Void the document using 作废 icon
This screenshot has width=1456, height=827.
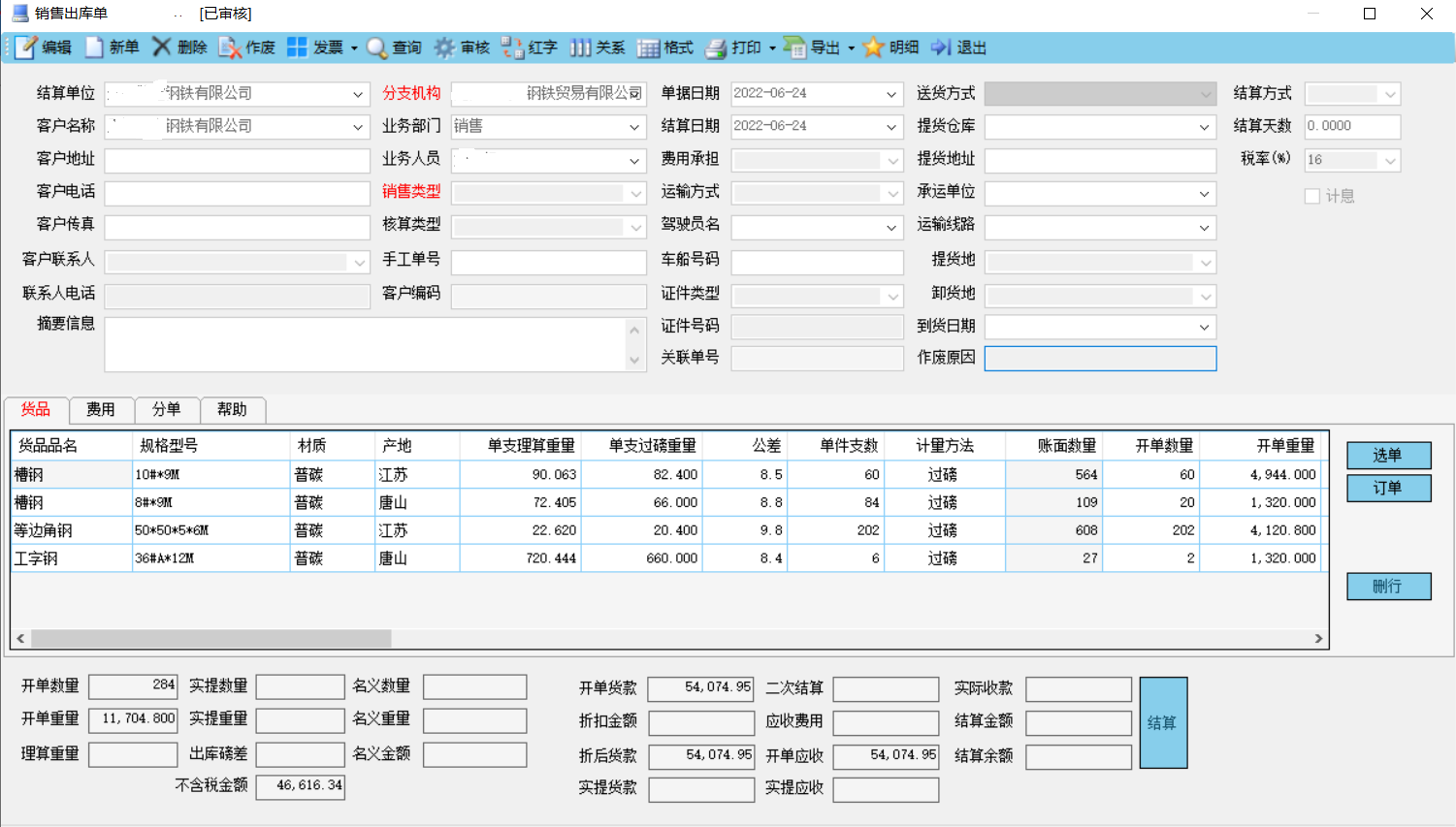(230, 48)
